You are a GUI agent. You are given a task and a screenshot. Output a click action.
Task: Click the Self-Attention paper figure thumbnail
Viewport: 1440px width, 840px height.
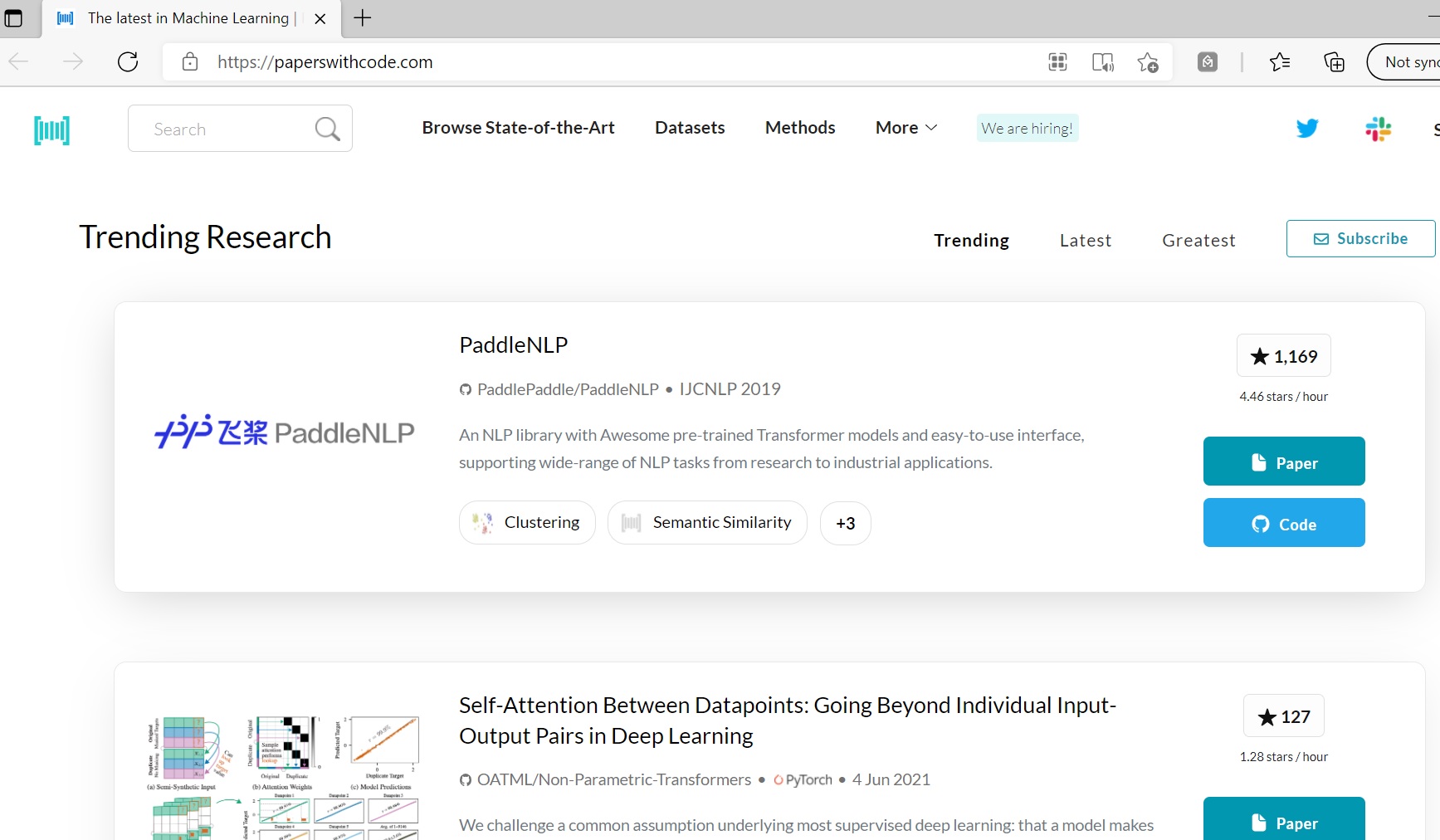pyautogui.click(x=284, y=777)
